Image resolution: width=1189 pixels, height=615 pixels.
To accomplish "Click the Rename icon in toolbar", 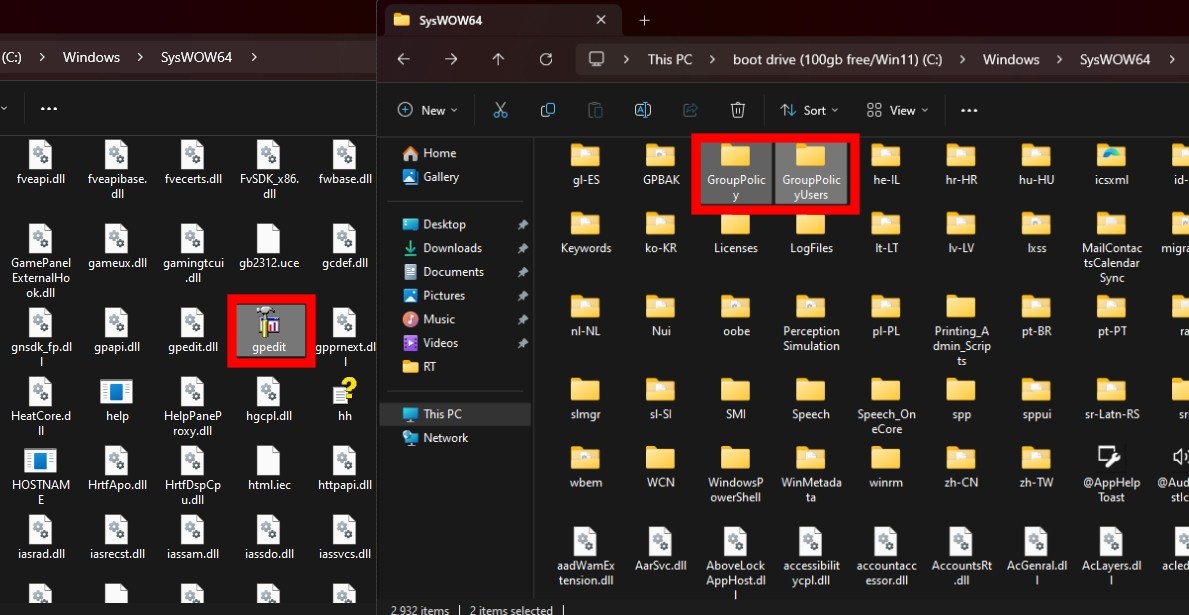I will (642, 110).
